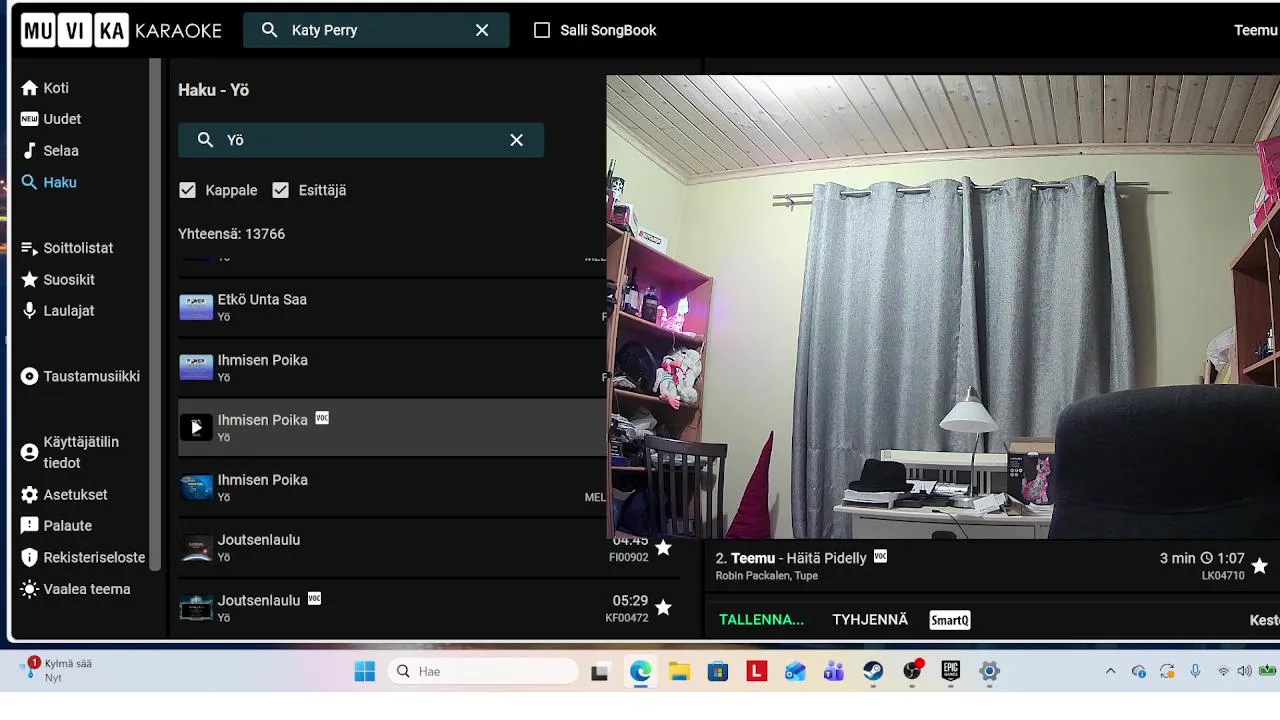Click Joutsenlaulu VOC thumbnail
This screenshot has height=720, width=1280.
pos(196,608)
